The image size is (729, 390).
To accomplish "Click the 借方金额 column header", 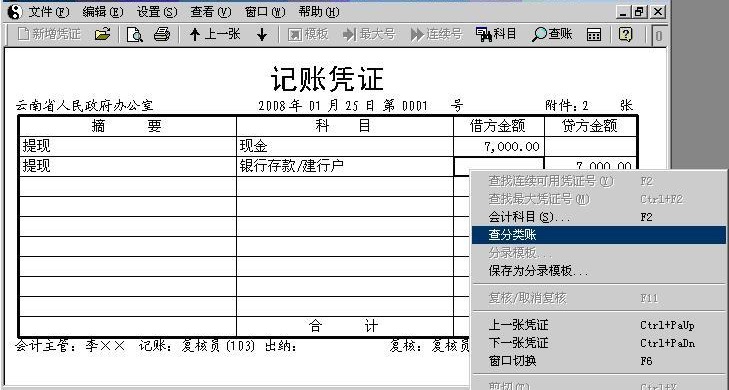I will pyautogui.click(x=498, y=126).
